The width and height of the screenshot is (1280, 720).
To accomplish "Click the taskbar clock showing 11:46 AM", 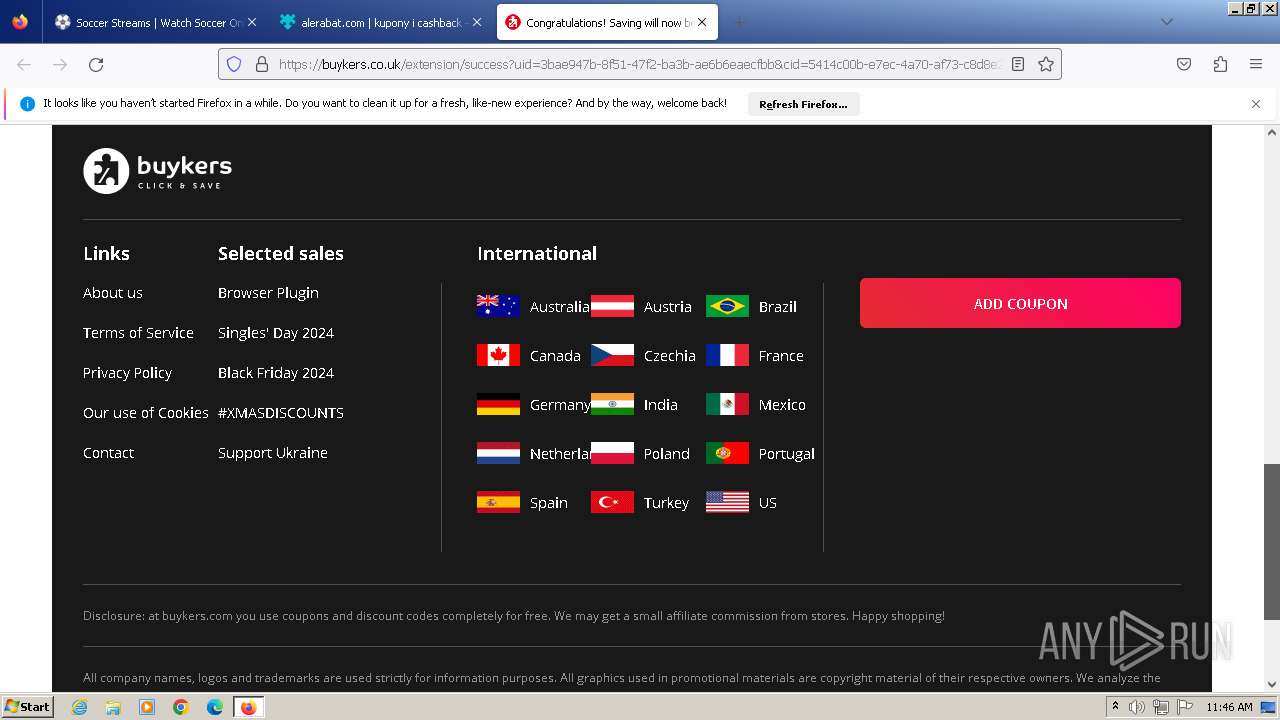I will point(1229,707).
